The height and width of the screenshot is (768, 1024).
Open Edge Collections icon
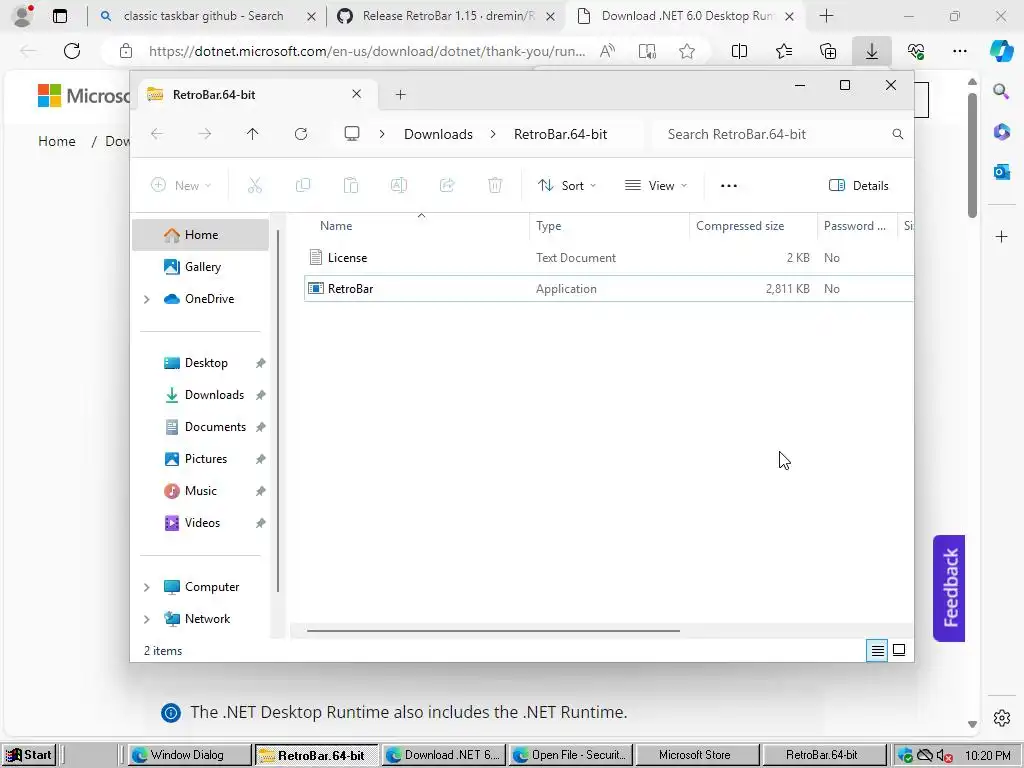828,51
